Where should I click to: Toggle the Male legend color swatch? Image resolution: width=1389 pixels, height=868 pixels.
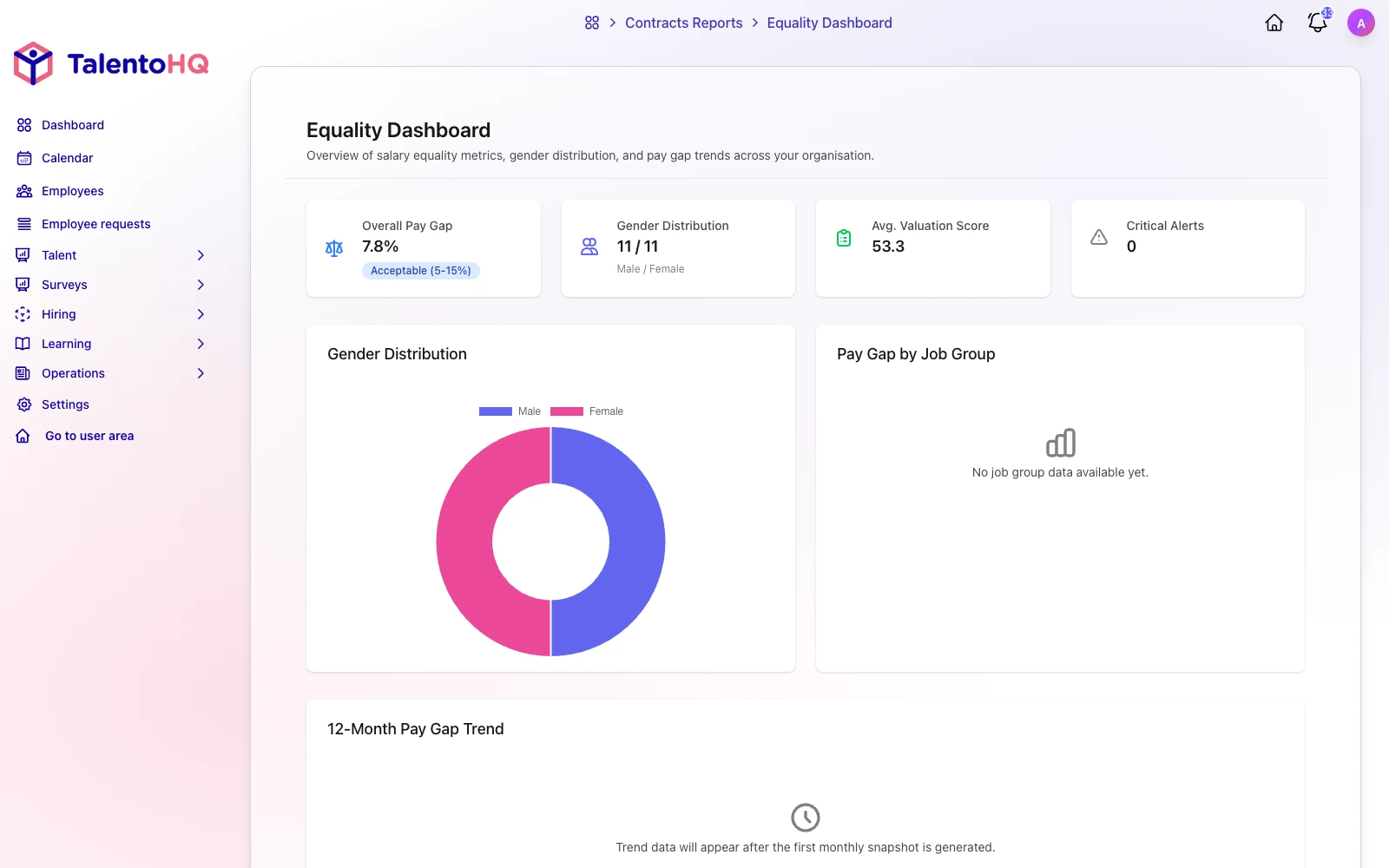click(496, 411)
